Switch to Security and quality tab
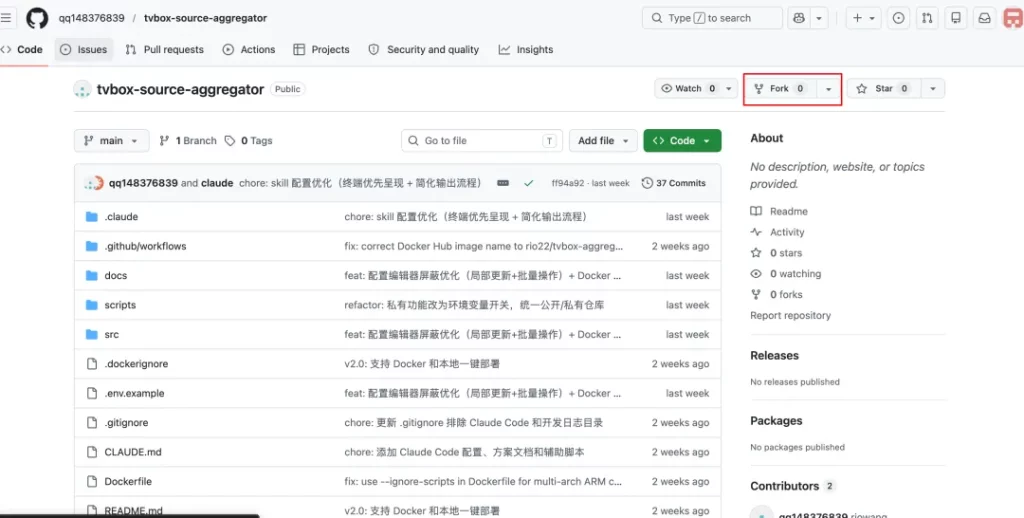 pyautogui.click(x=423, y=50)
